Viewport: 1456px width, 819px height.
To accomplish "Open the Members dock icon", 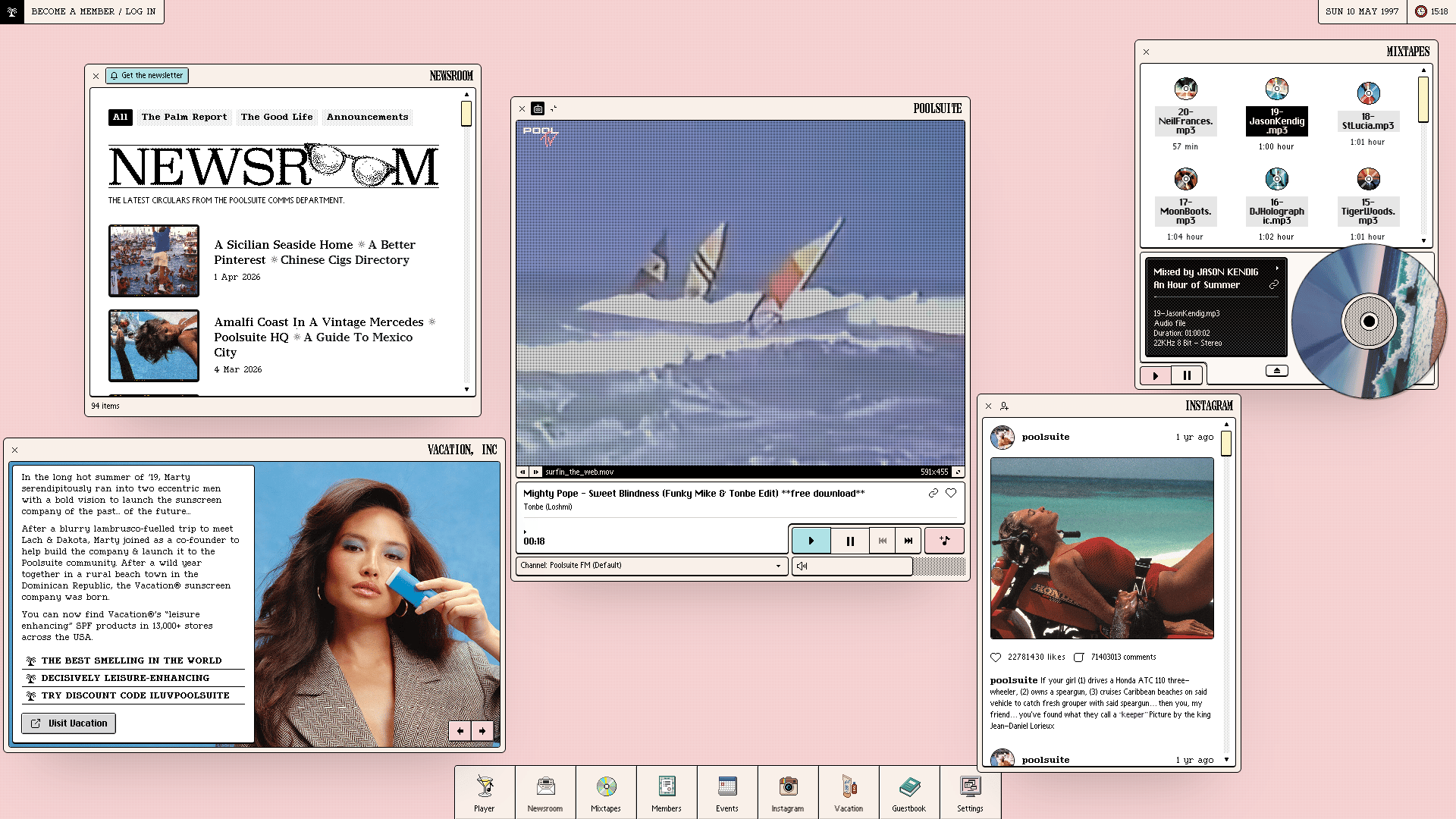I will tap(667, 792).
